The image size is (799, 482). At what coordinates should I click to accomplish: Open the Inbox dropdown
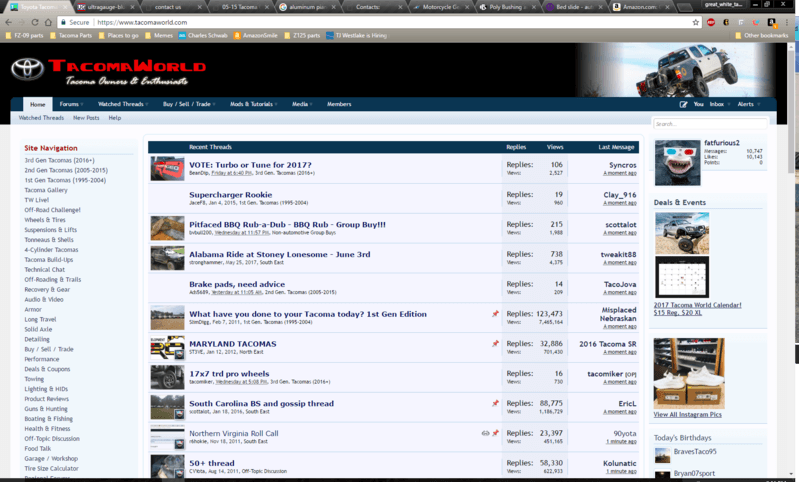tap(720, 104)
